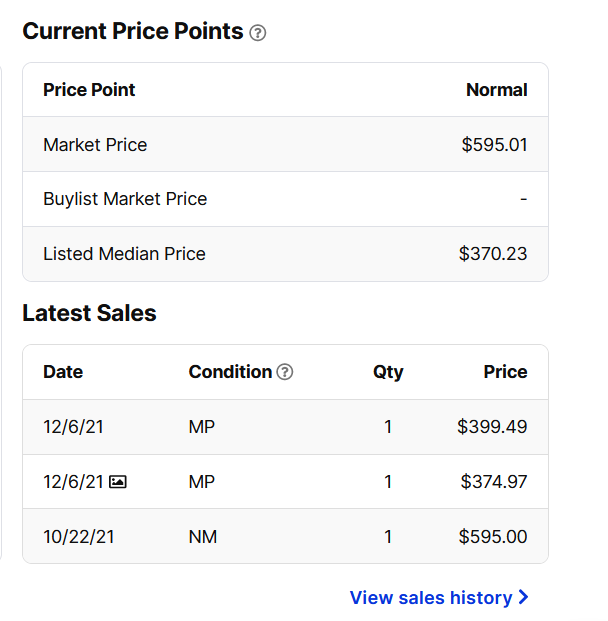Select the Qty column header
The width and height of the screenshot is (608, 621).
click(388, 372)
